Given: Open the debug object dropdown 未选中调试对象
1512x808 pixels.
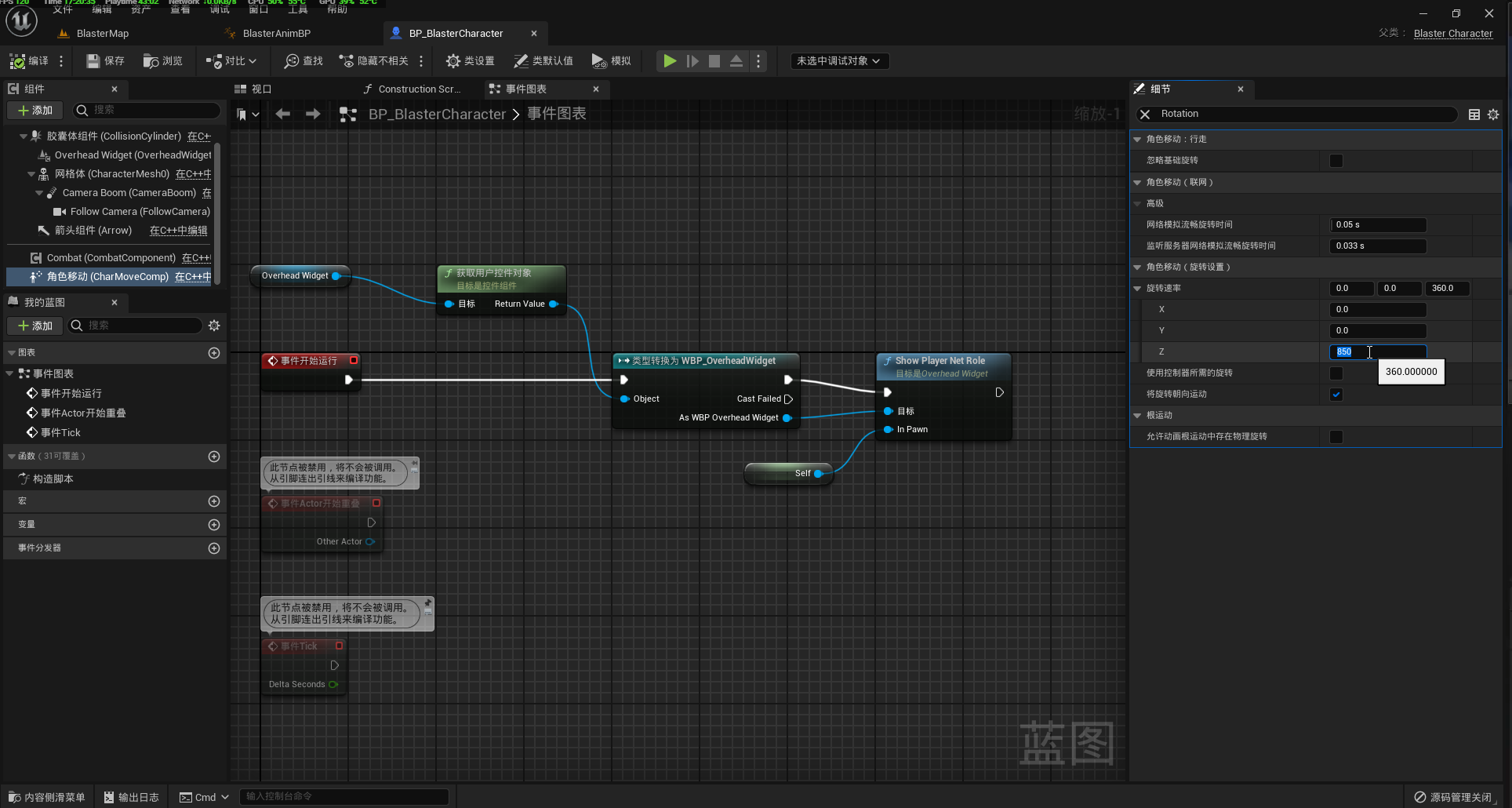Looking at the screenshot, I should click(x=839, y=61).
